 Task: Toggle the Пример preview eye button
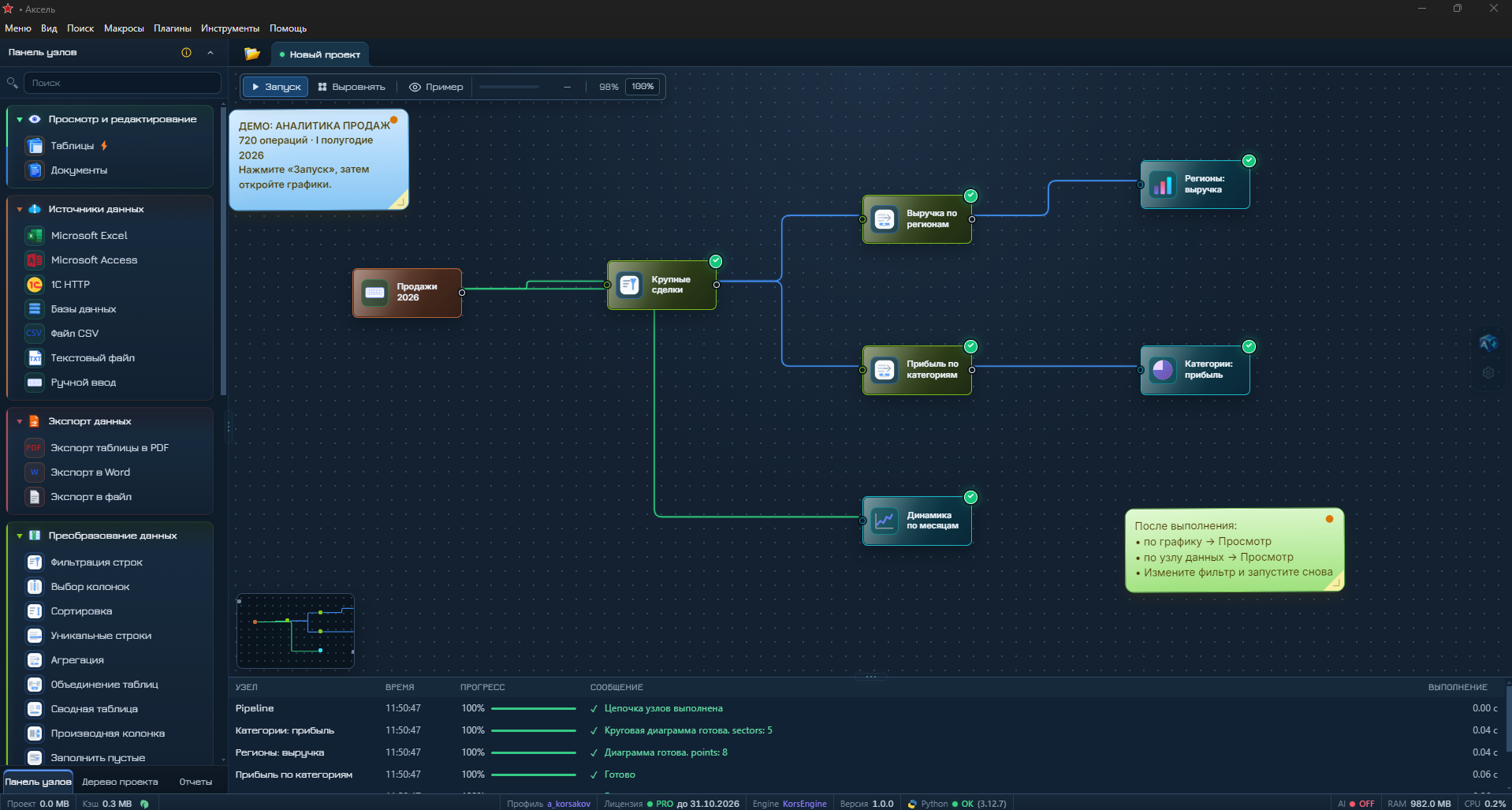[x=436, y=87]
